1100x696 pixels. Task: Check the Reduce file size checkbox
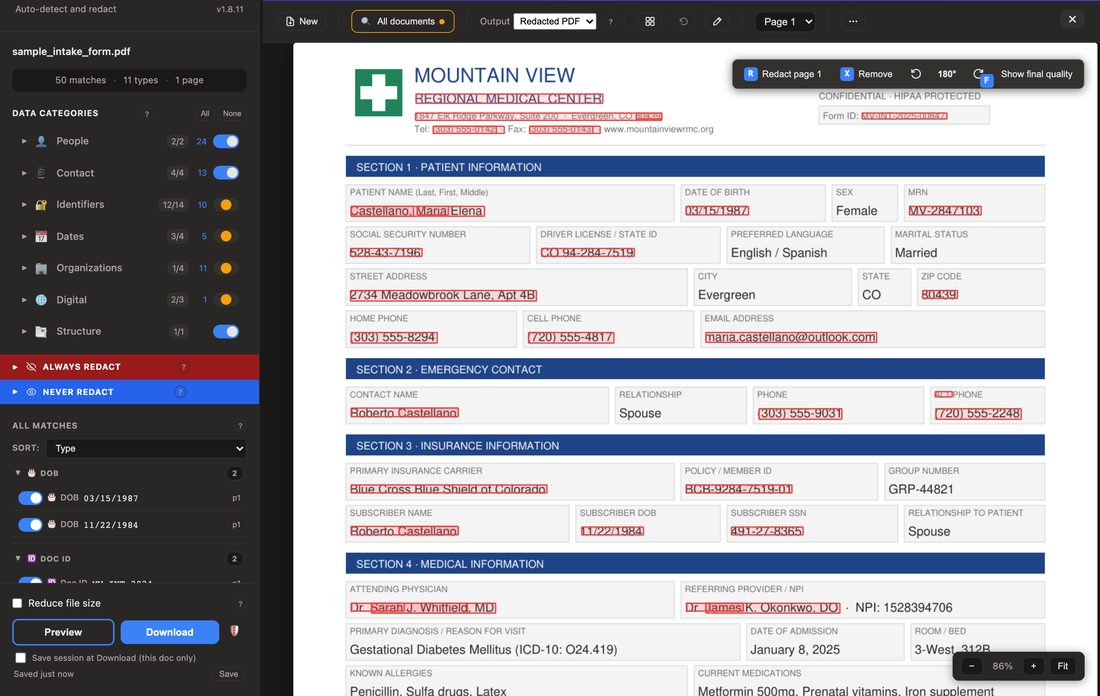(x=18, y=603)
